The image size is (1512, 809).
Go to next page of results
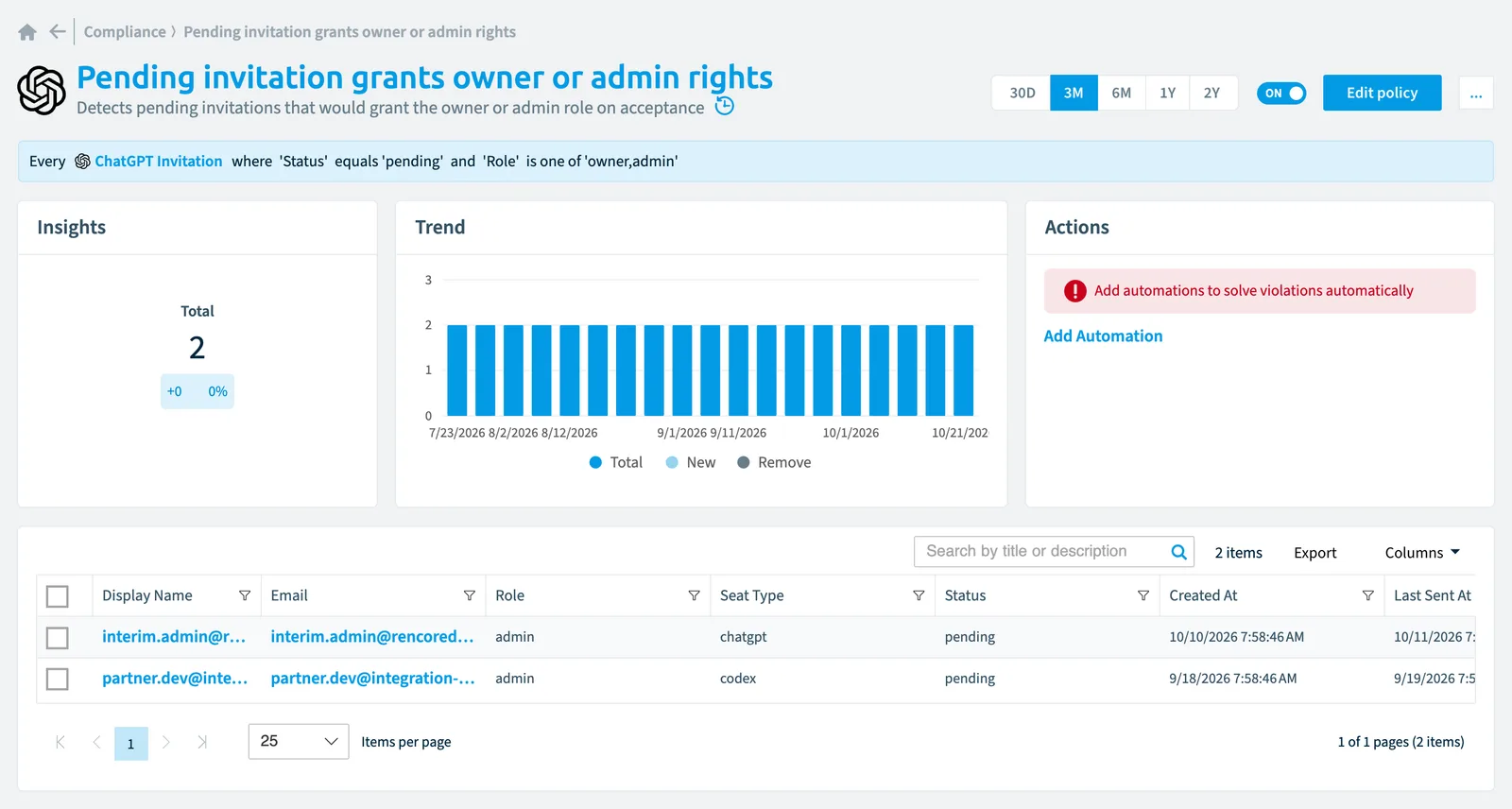point(166,742)
